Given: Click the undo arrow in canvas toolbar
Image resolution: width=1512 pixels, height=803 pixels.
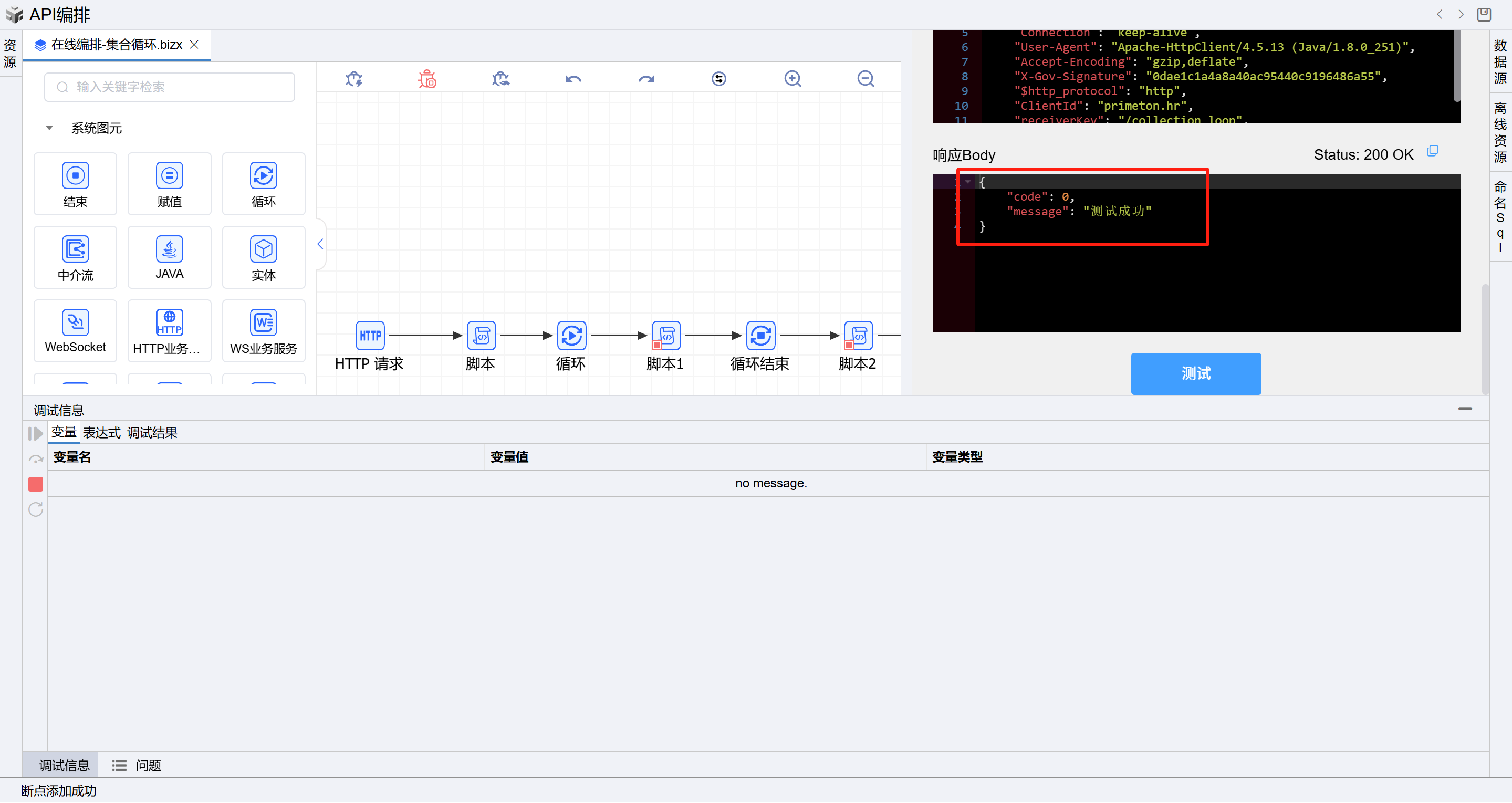Looking at the screenshot, I should [573, 79].
